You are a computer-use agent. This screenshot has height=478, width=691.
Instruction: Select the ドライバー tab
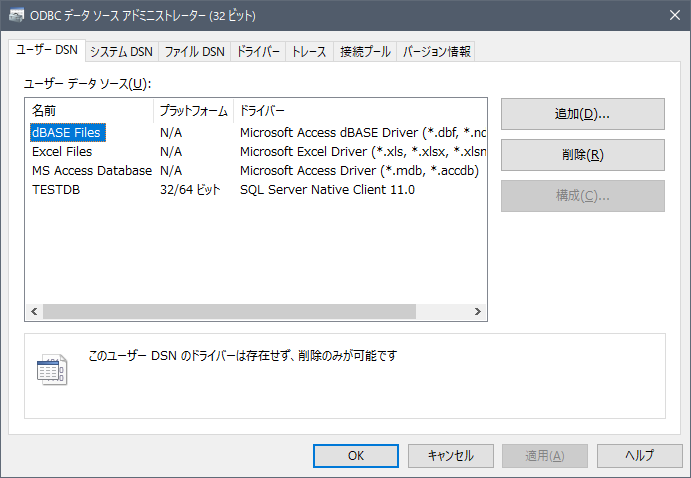point(258,52)
